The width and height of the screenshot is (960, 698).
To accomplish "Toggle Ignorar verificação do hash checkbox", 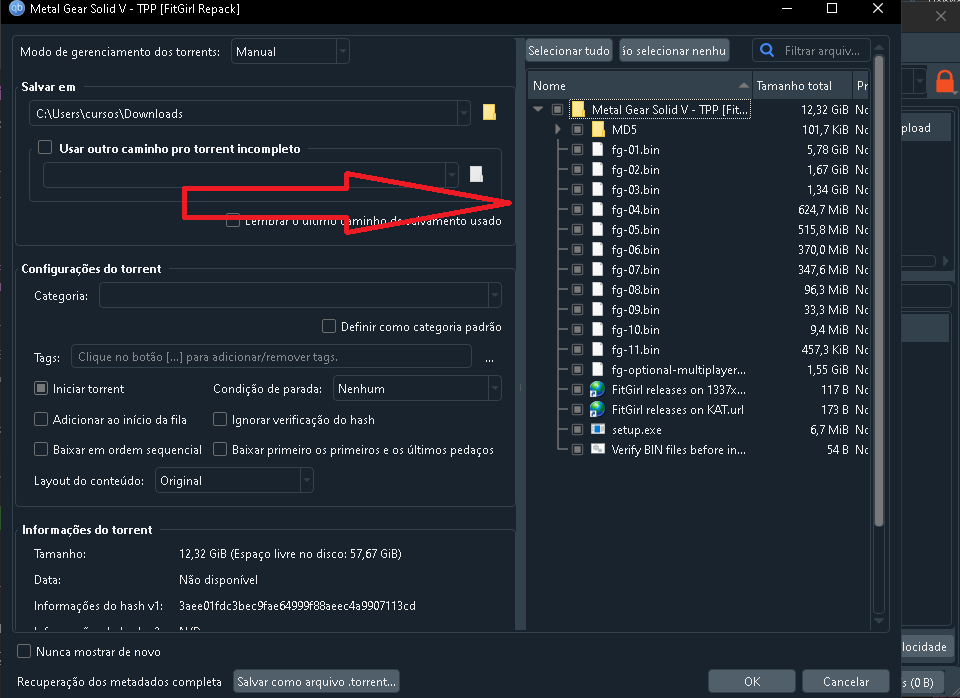I will (x=221, y=420).
